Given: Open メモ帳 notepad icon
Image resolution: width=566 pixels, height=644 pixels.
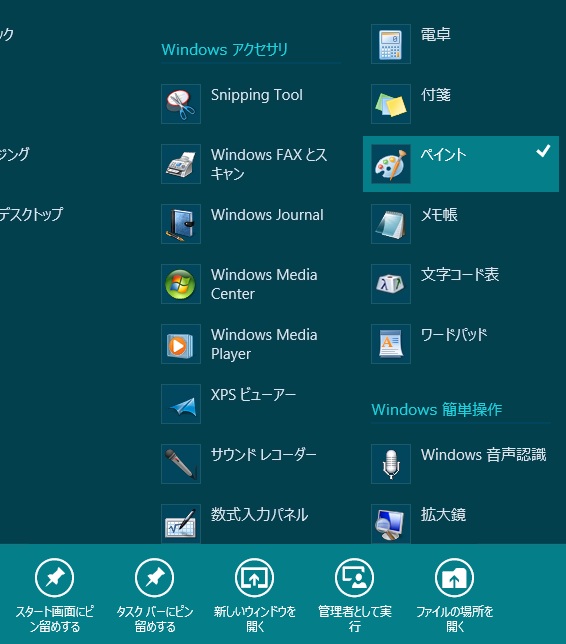Looking at the screenshot, I should click(391, 224).
